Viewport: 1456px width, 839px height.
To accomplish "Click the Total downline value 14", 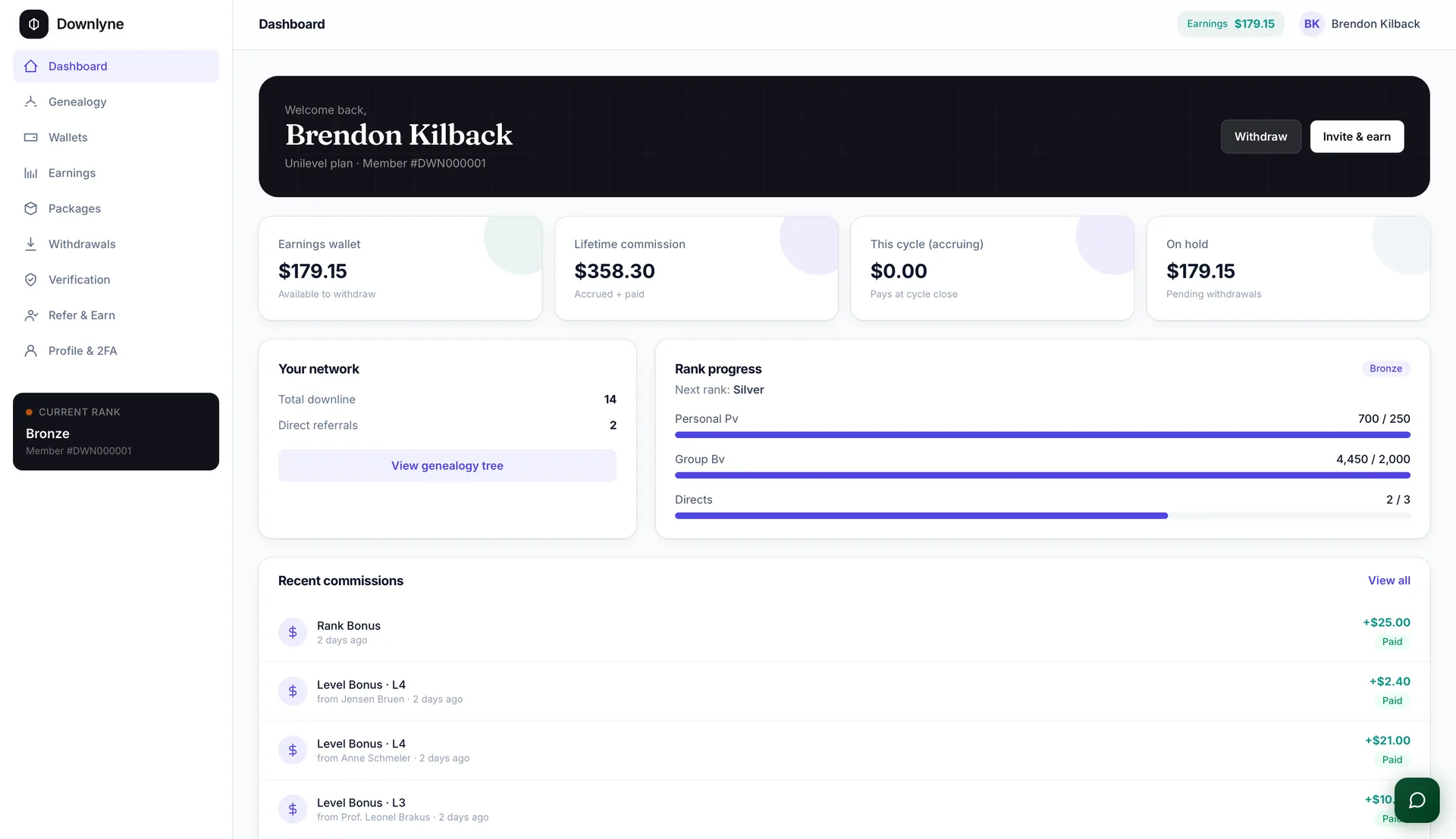I will coord(610,399).
